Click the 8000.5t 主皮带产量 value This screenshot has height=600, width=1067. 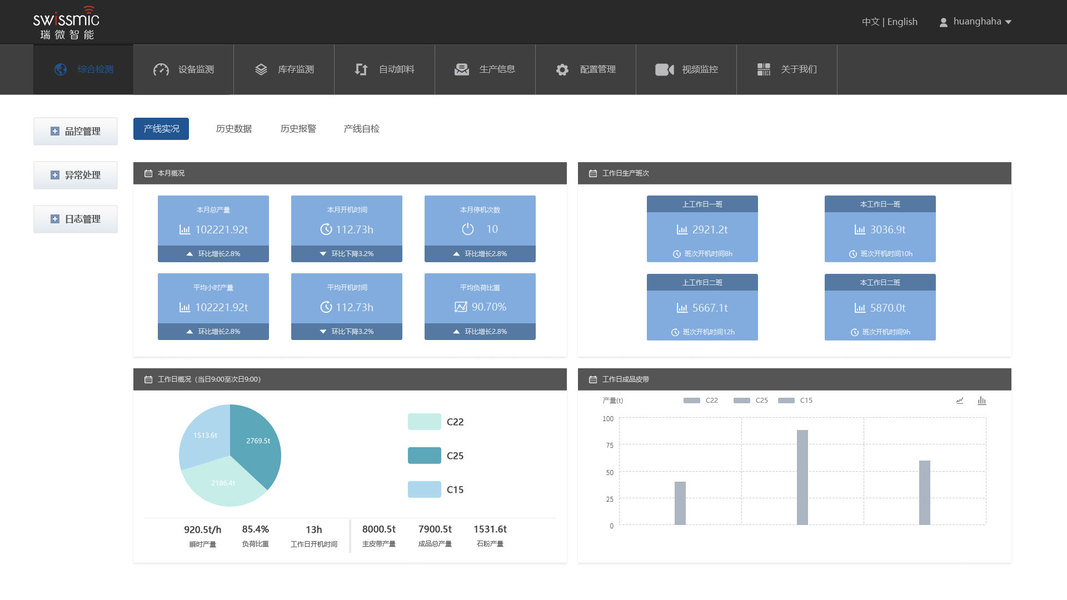pyautogui.click(x=378, y=529)
